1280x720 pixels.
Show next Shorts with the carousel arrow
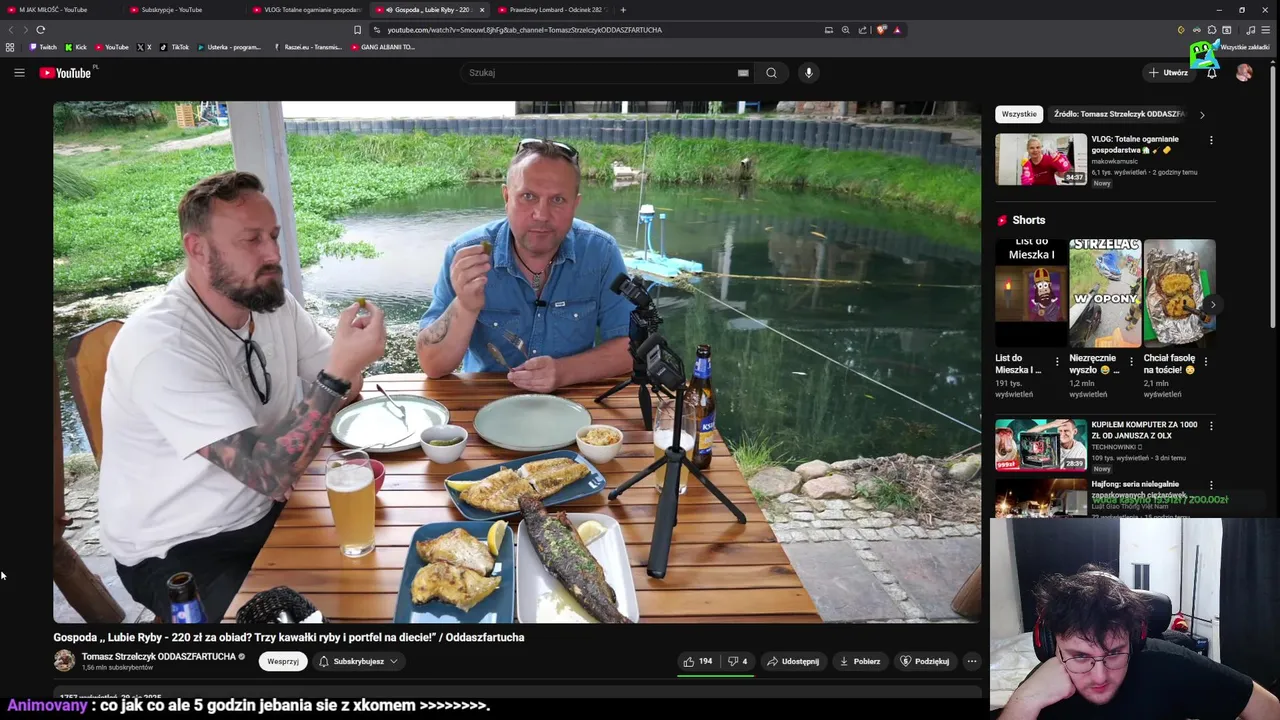pyautogui.click(x=1213, y=304)
